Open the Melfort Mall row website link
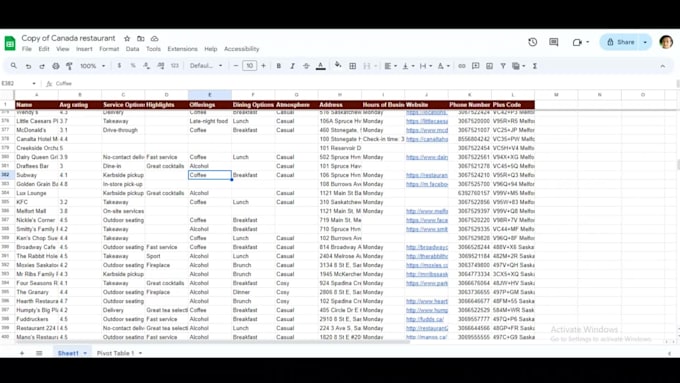Viewport: 680px width, 383px height. [x=427, y=211]
